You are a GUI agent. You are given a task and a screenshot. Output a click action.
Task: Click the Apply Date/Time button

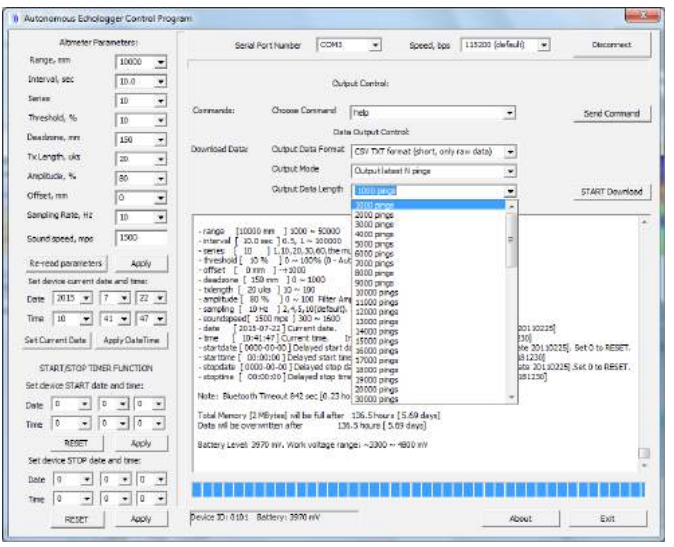coord(133,341)
